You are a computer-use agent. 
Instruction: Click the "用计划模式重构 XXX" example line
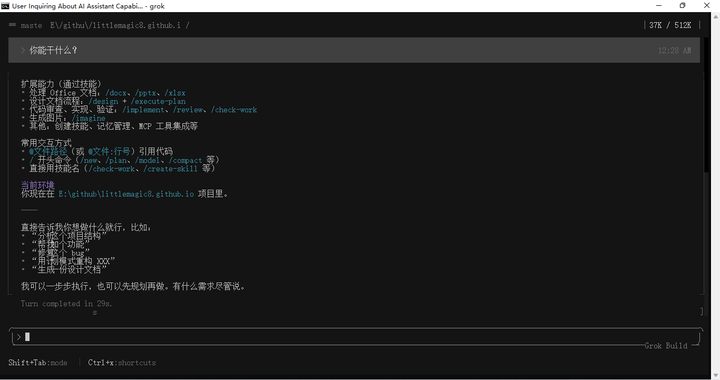pos(73,261)
